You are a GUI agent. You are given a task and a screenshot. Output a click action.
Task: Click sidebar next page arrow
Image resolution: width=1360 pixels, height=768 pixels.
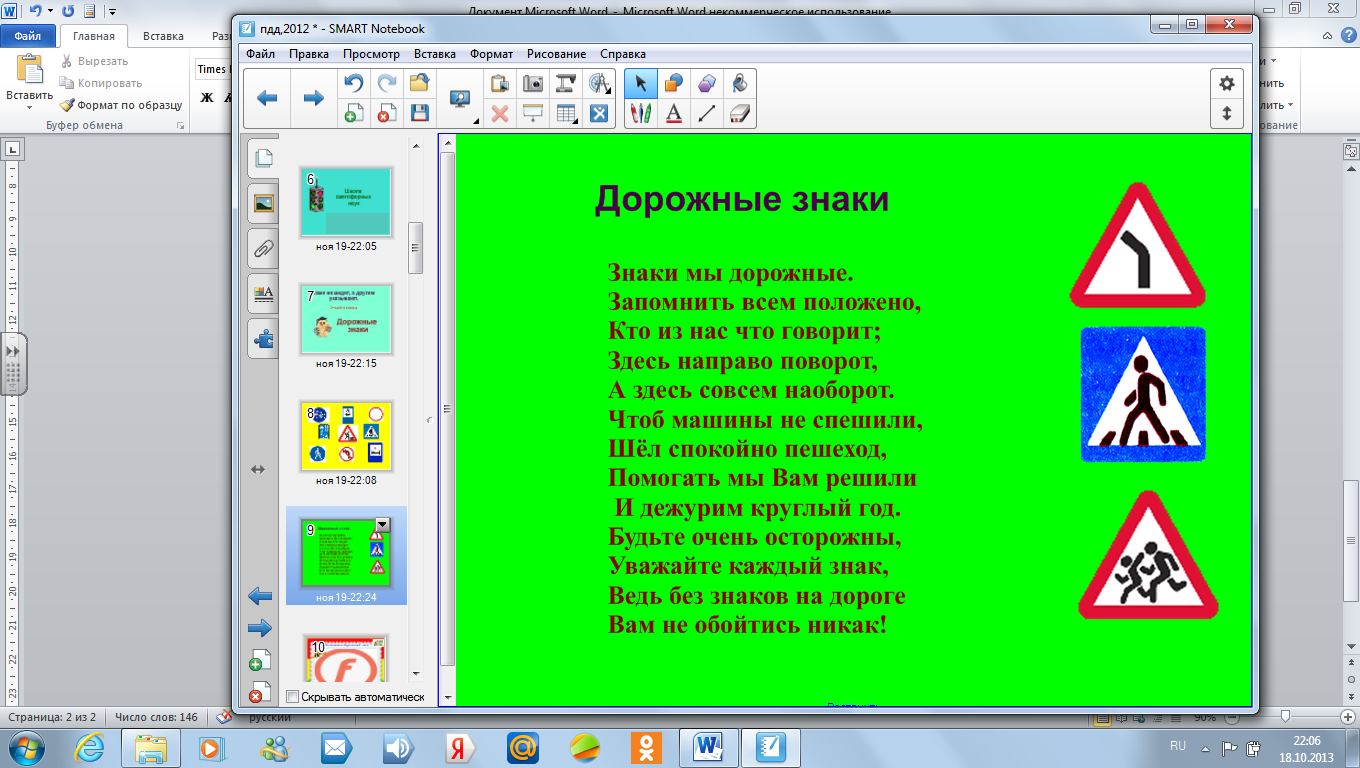click(260, 628)
